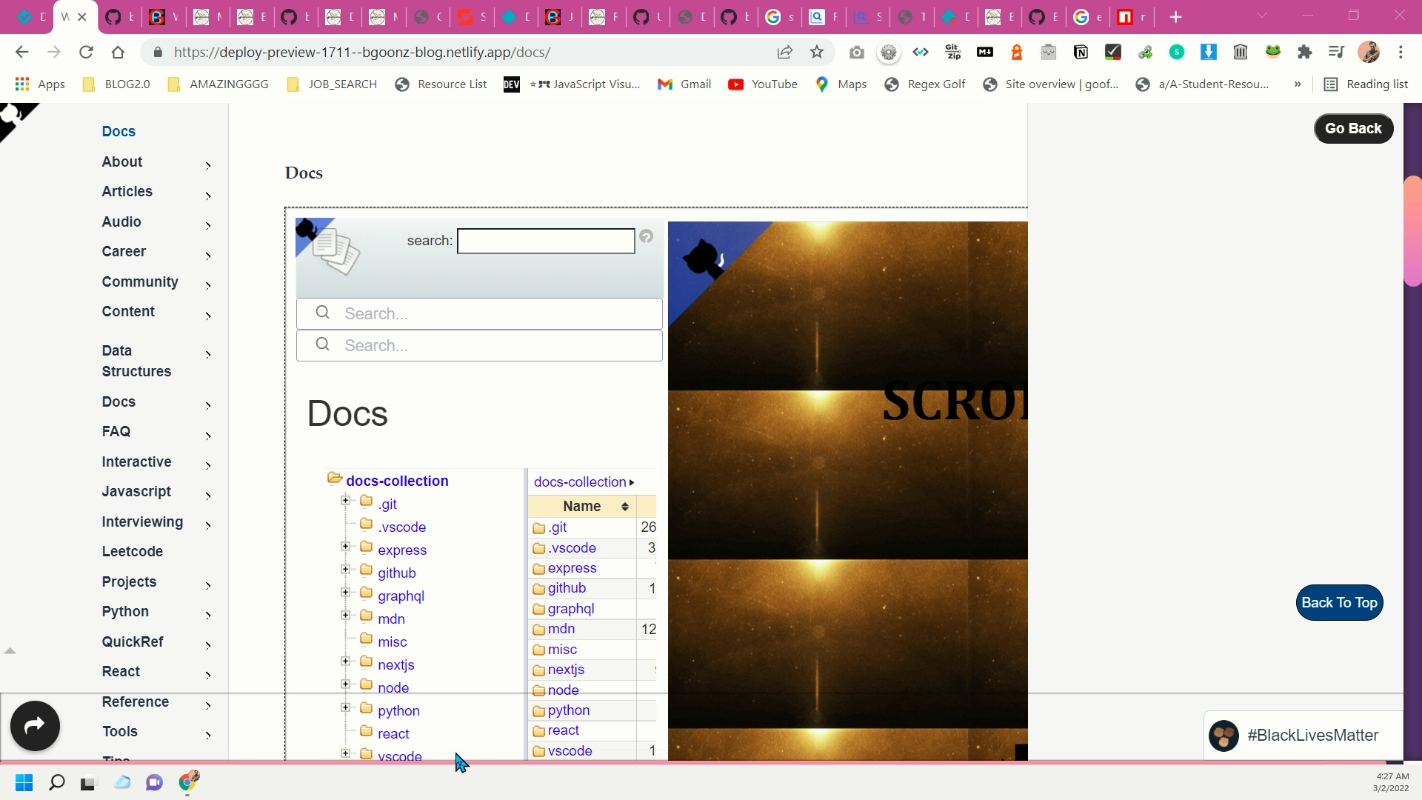Select Interviewing in the sidebar
Screen dimensions: 1422x800
pos(142,522)
